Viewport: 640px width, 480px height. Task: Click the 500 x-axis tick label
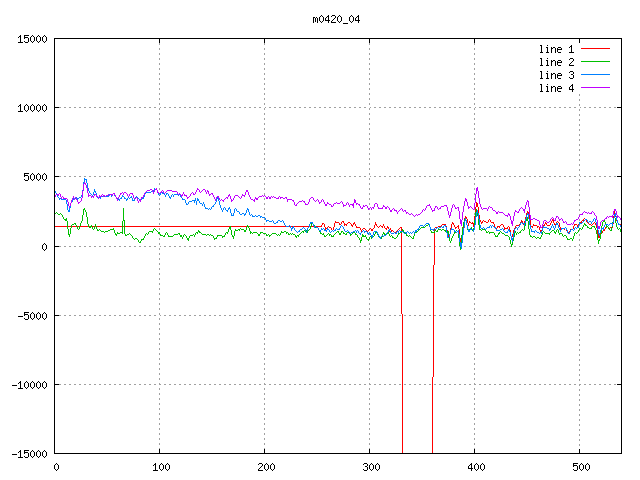580,467
